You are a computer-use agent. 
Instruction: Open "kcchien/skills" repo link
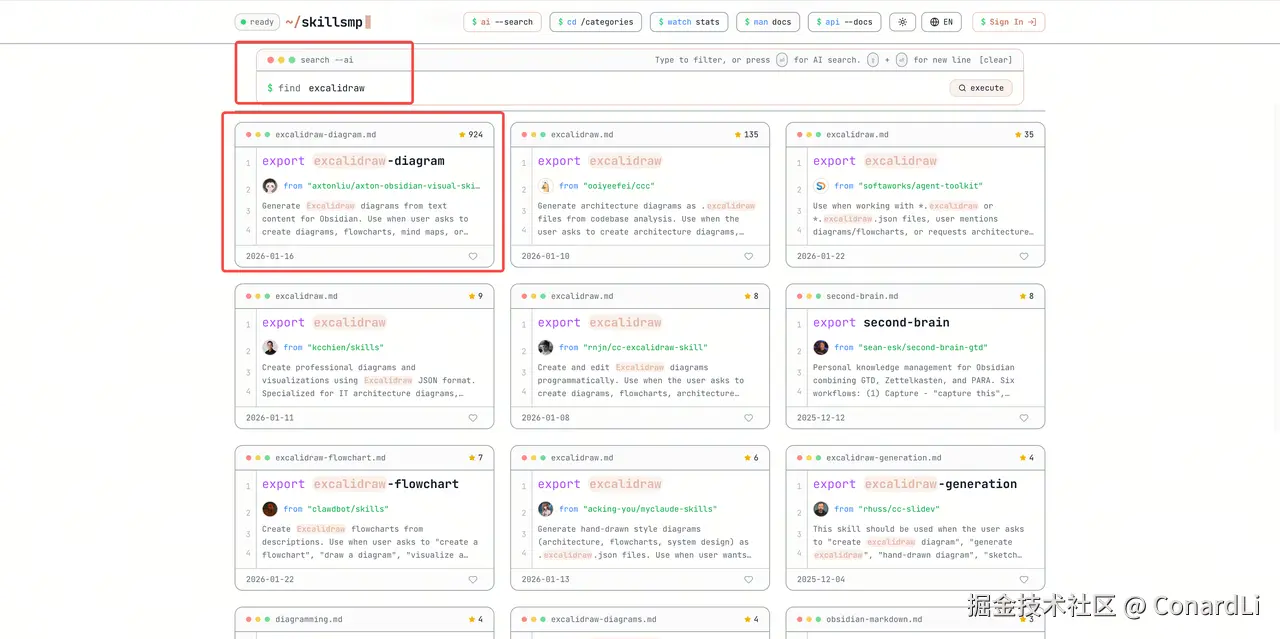pyautogui.click(x=346, y=348)
